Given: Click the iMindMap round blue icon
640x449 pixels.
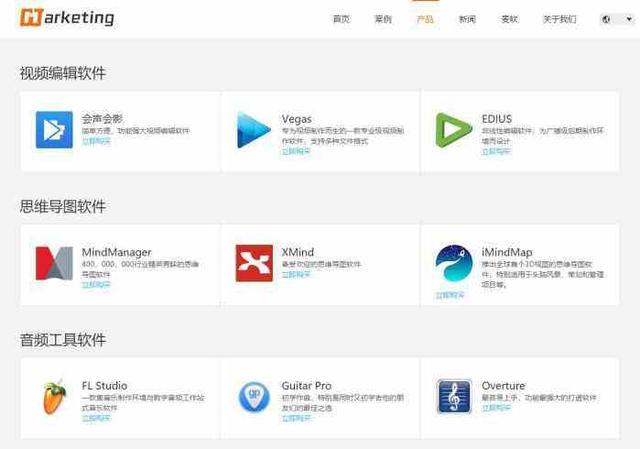Looking at the screenshot, I should pyautogui.click(x=454, y=263).
